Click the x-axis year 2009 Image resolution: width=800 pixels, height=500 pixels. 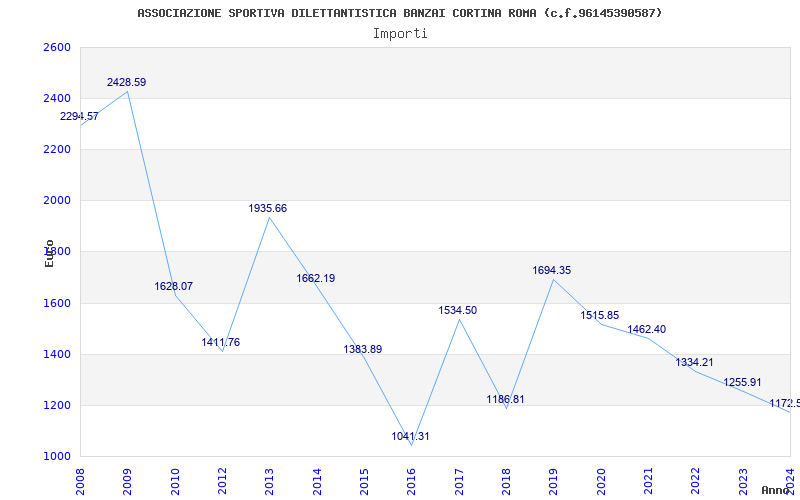(127, 482)
